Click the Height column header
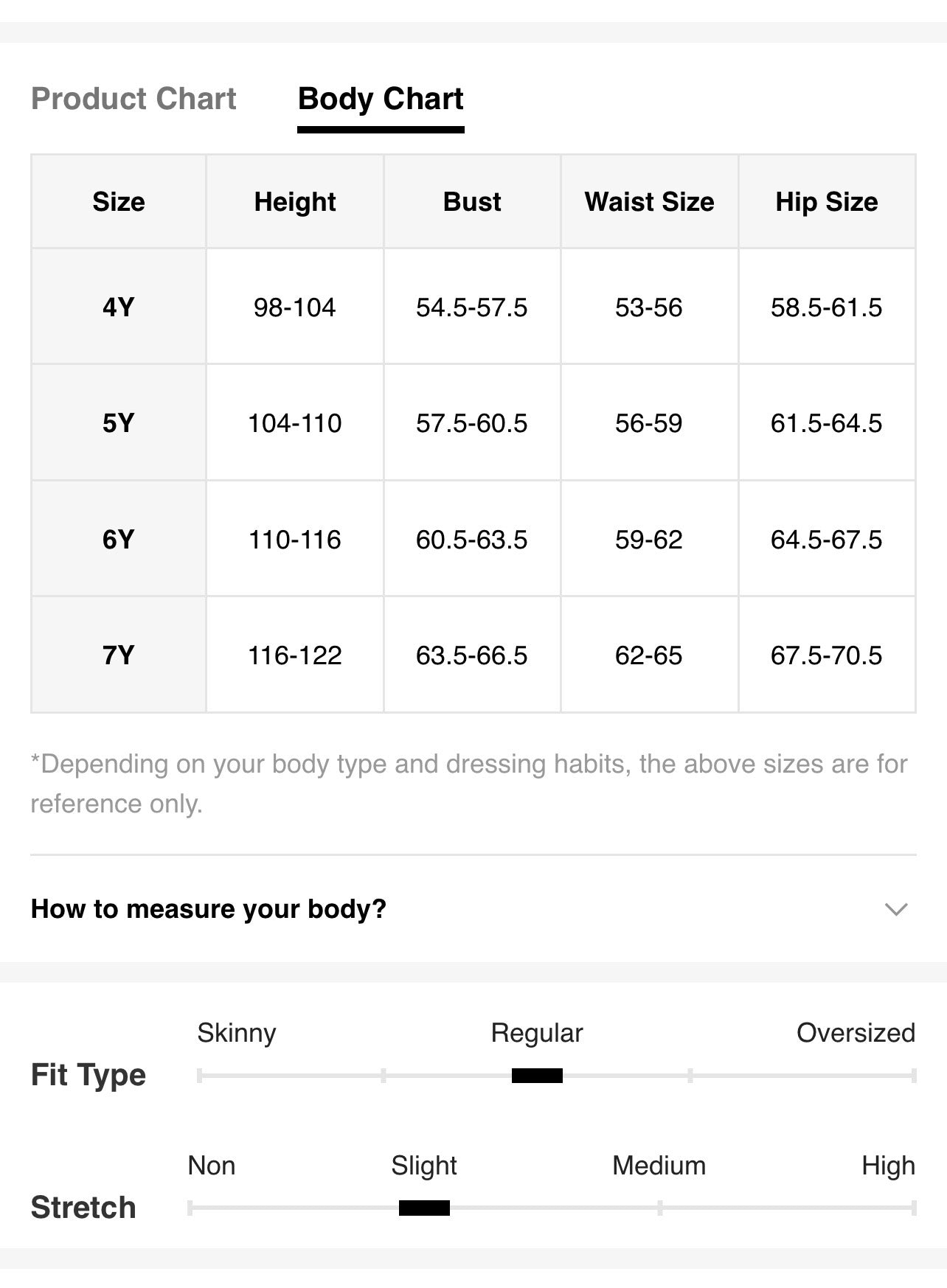The width and height of the screenshot is (947, 1288). pos(295,201)
